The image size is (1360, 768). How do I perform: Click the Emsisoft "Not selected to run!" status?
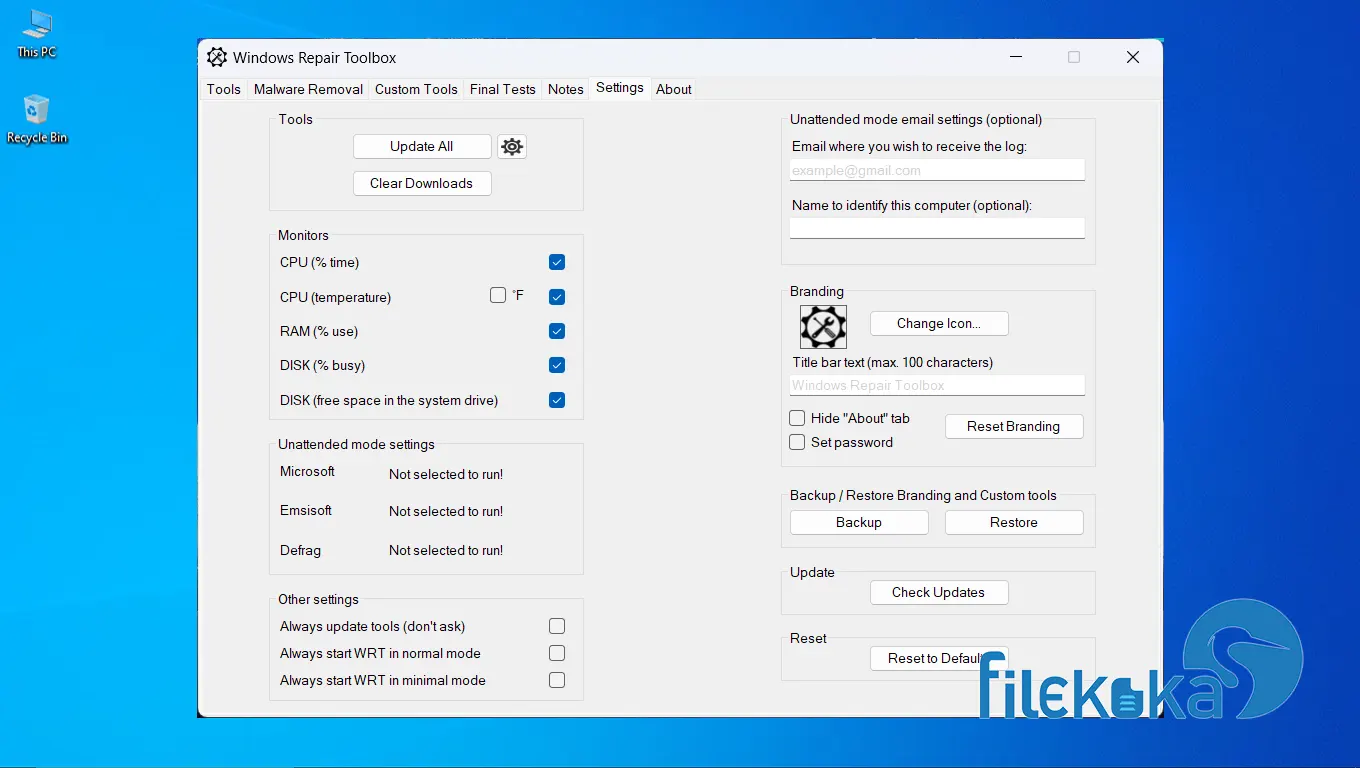coord(446,511)
